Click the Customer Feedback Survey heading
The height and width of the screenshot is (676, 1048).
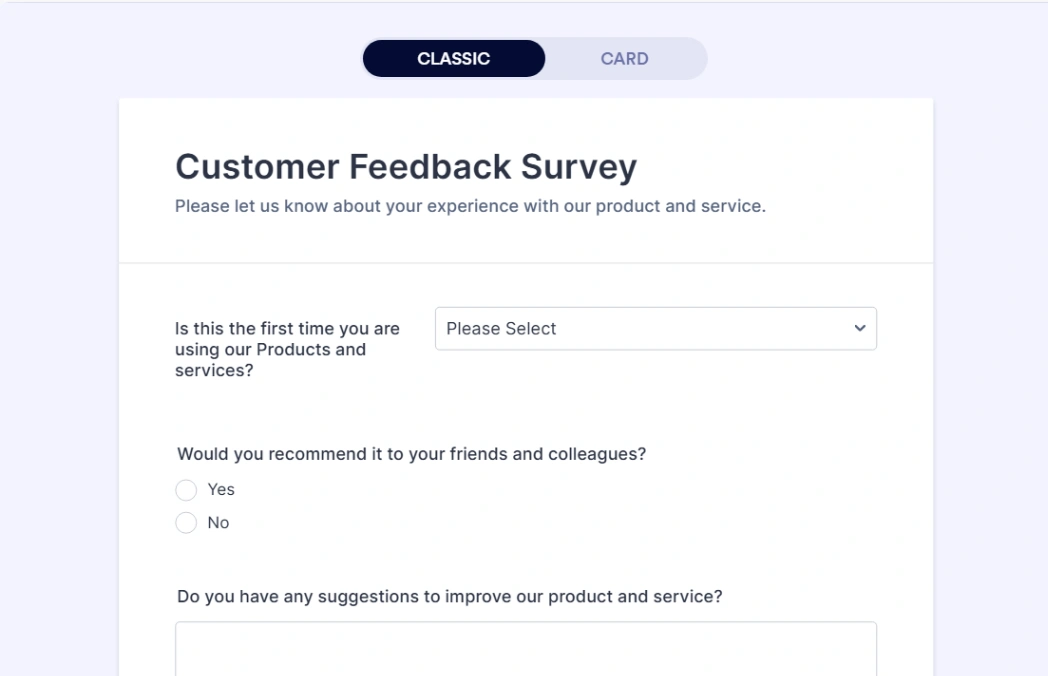[406, 166]
